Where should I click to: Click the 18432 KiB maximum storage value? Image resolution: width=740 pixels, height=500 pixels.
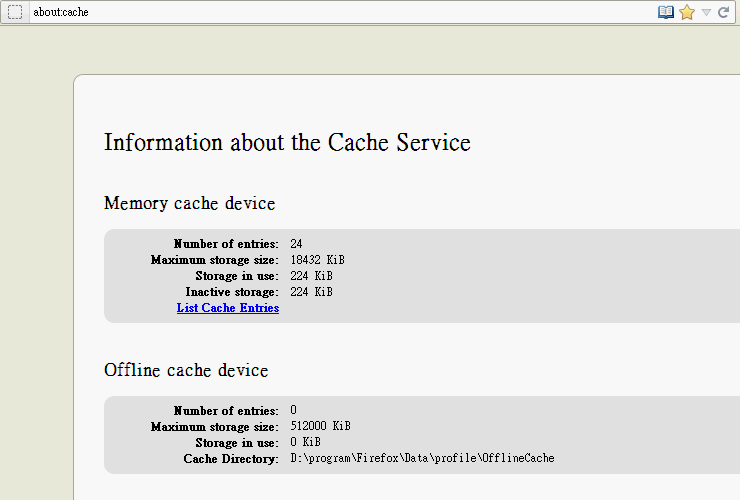(317, 260)
